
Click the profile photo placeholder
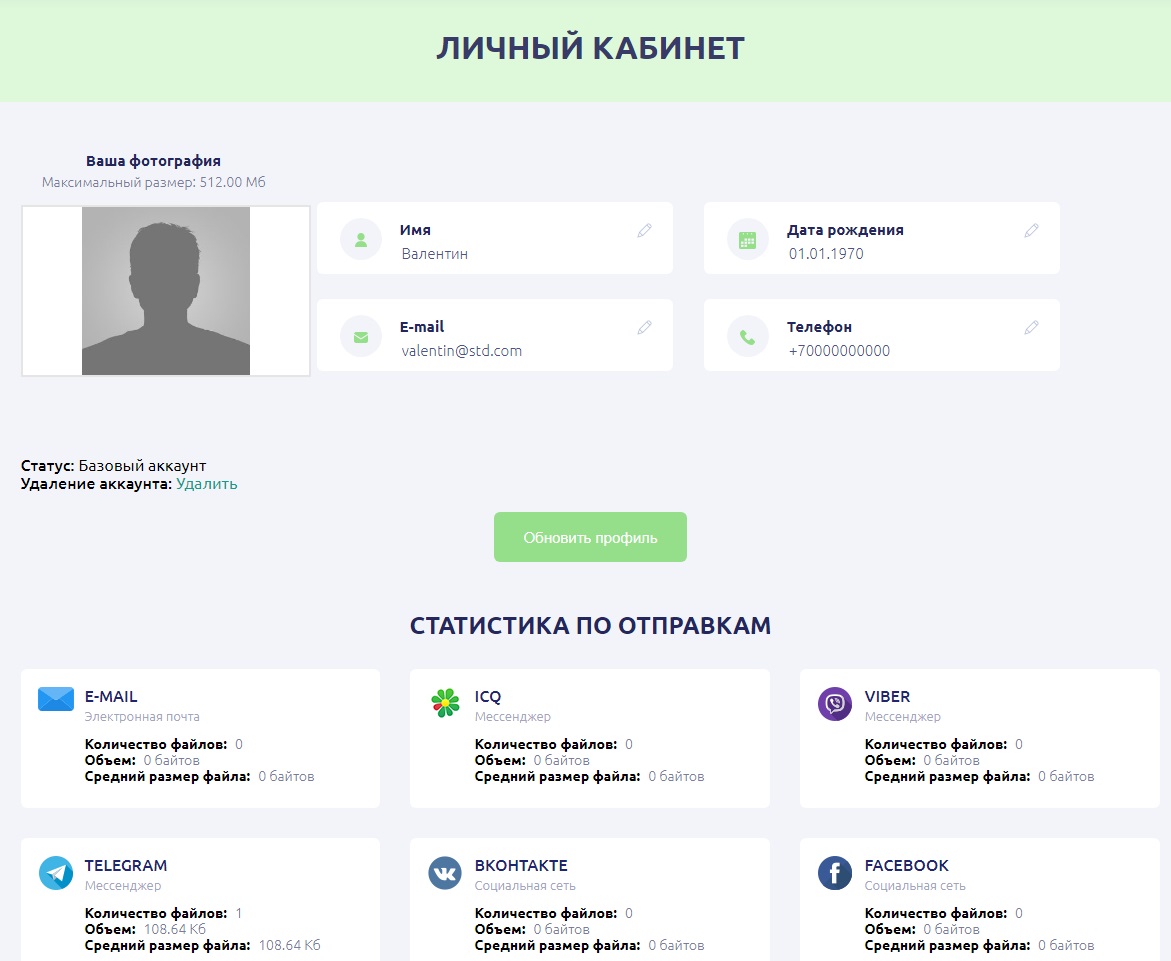coord(166,291)
